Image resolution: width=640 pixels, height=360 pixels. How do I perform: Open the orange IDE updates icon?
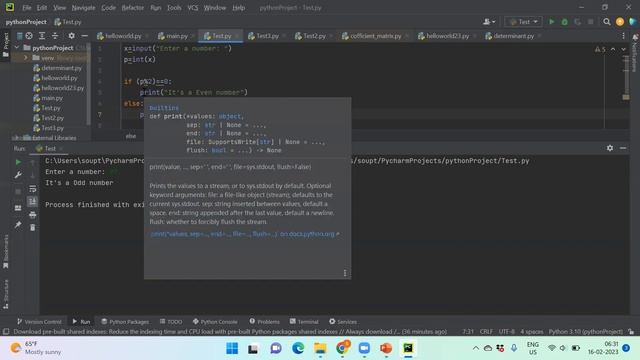point(620,22)
